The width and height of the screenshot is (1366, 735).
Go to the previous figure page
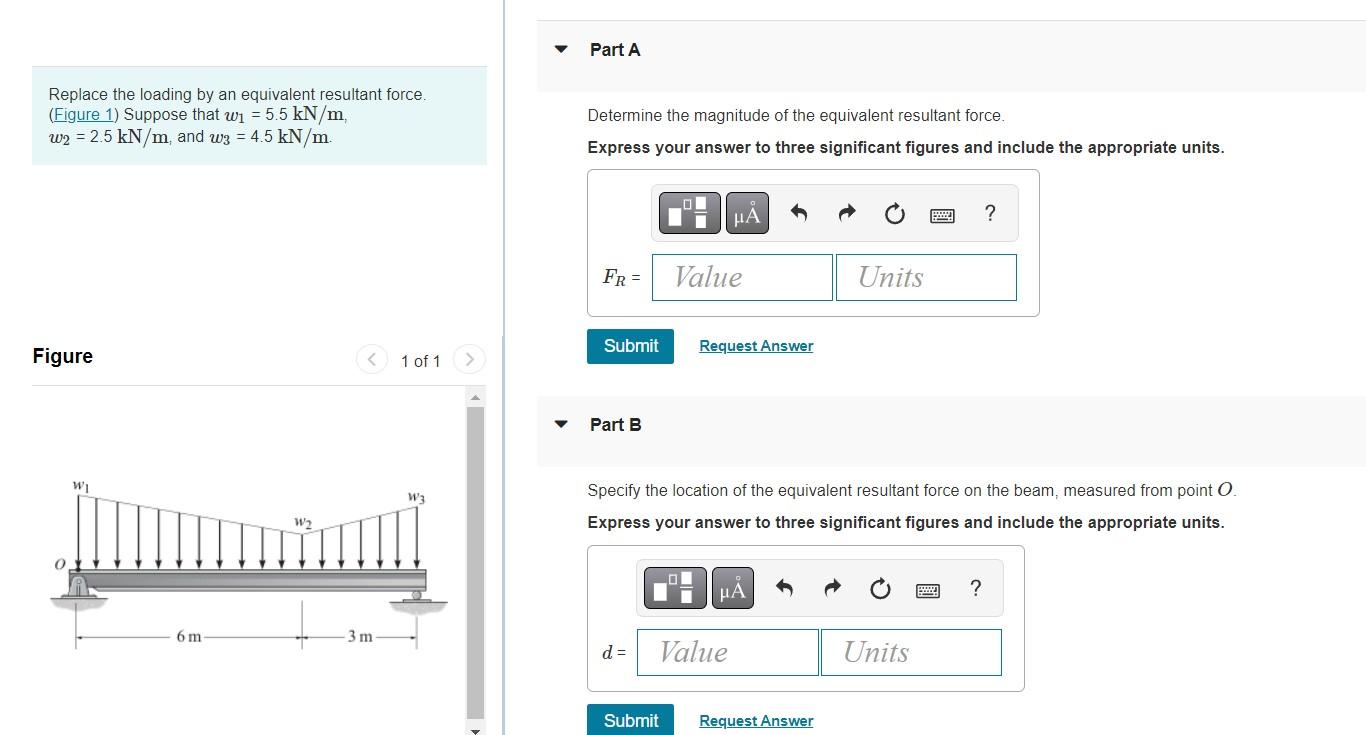tap(371, 359)
